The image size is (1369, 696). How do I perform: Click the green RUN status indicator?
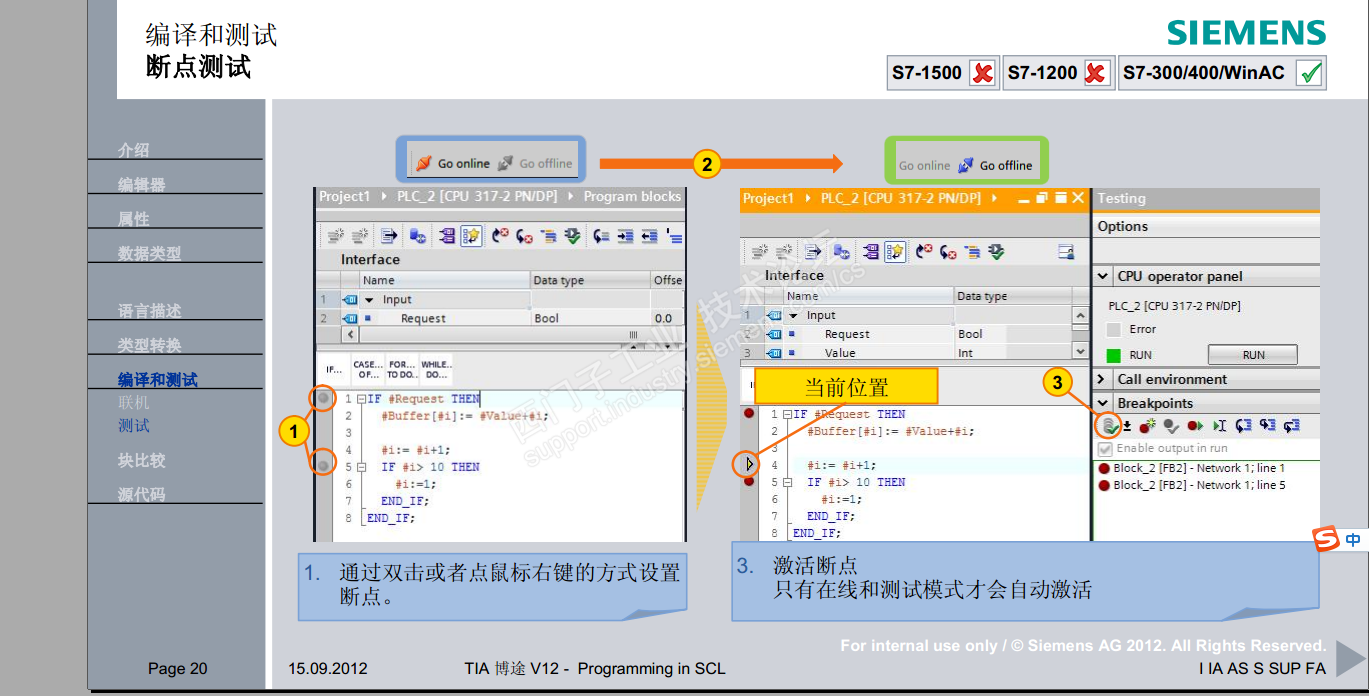pos(1114,355)
